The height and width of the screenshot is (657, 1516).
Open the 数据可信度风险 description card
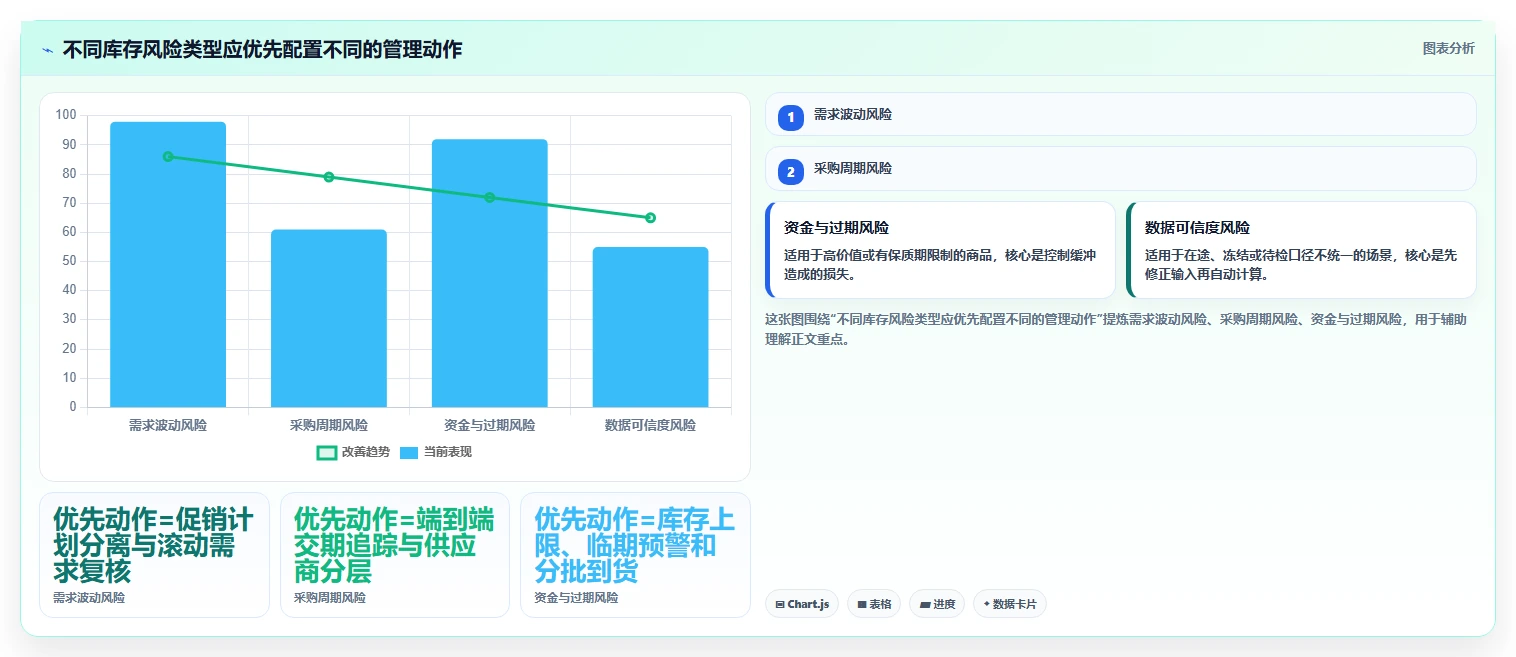(x=1301, y=250)
